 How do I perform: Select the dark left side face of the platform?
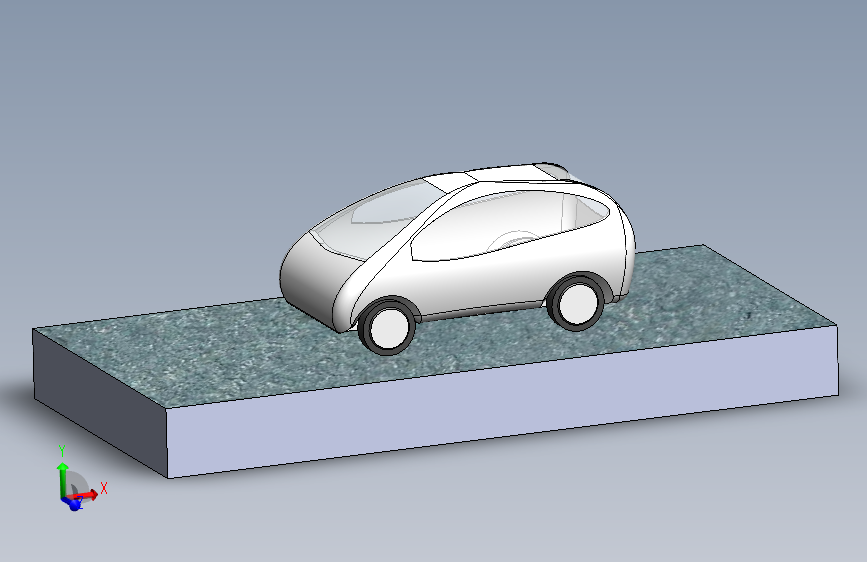(x=100, y=401)
